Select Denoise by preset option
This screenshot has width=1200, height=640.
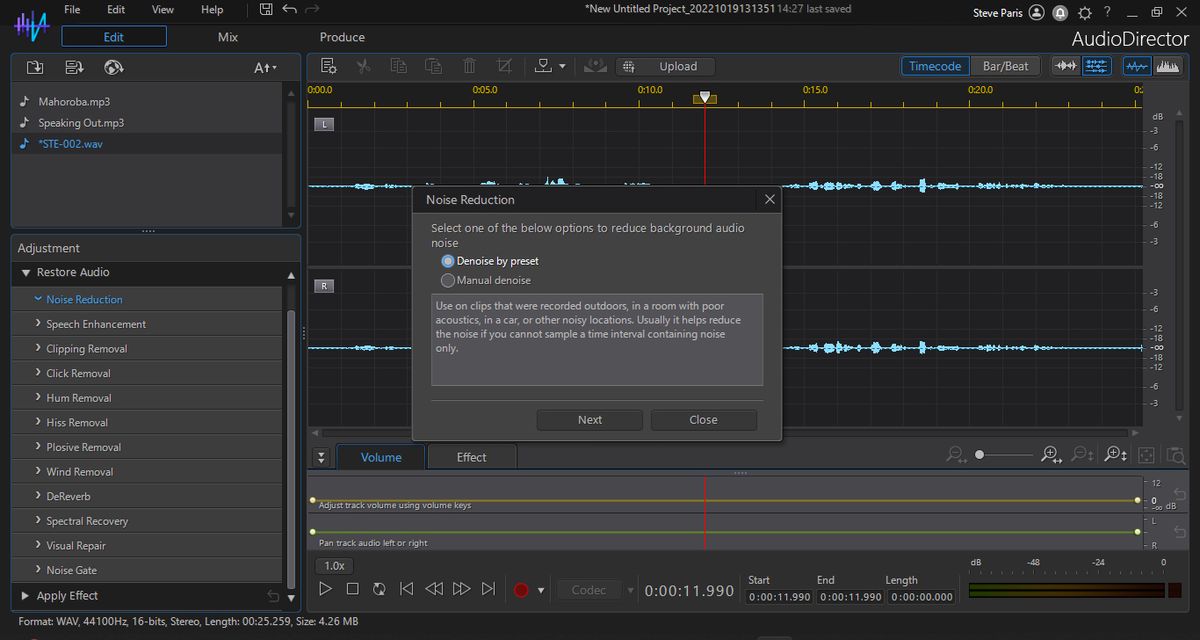[448, 261]
